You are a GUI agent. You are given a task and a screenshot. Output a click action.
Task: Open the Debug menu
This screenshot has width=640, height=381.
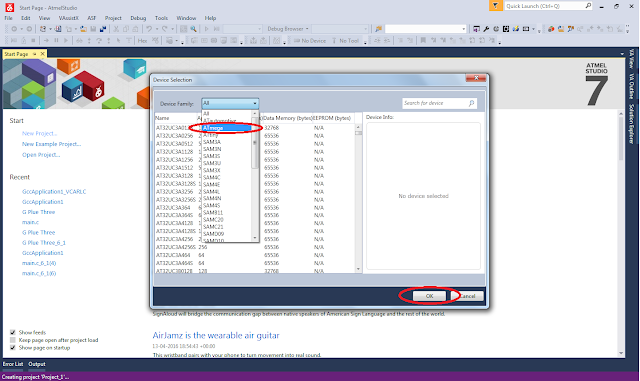pyautogui.click(x=138, y=18)
